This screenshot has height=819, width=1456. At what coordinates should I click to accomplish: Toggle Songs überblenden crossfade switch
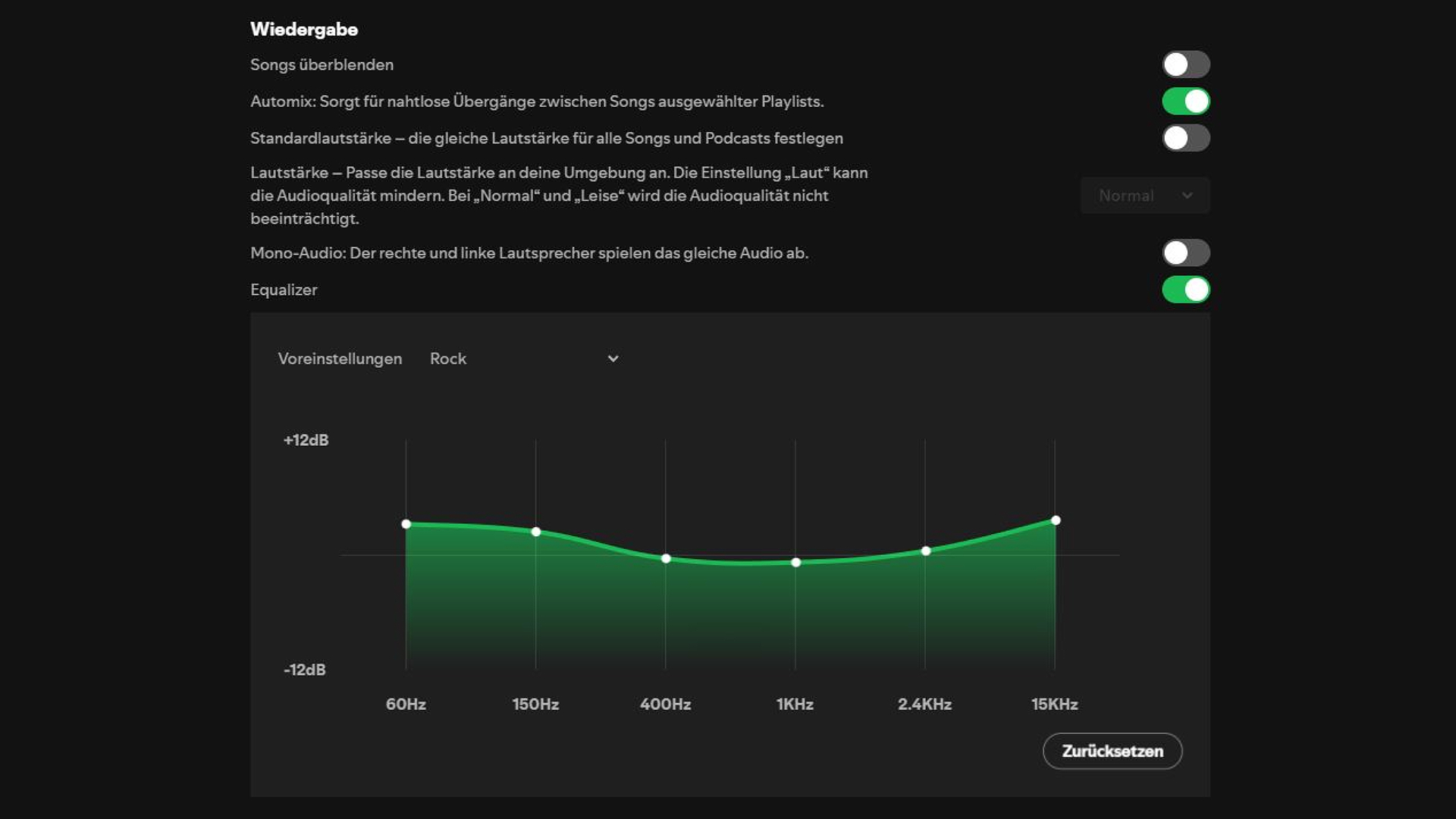pyautogui.click(x=1185, y=64)
